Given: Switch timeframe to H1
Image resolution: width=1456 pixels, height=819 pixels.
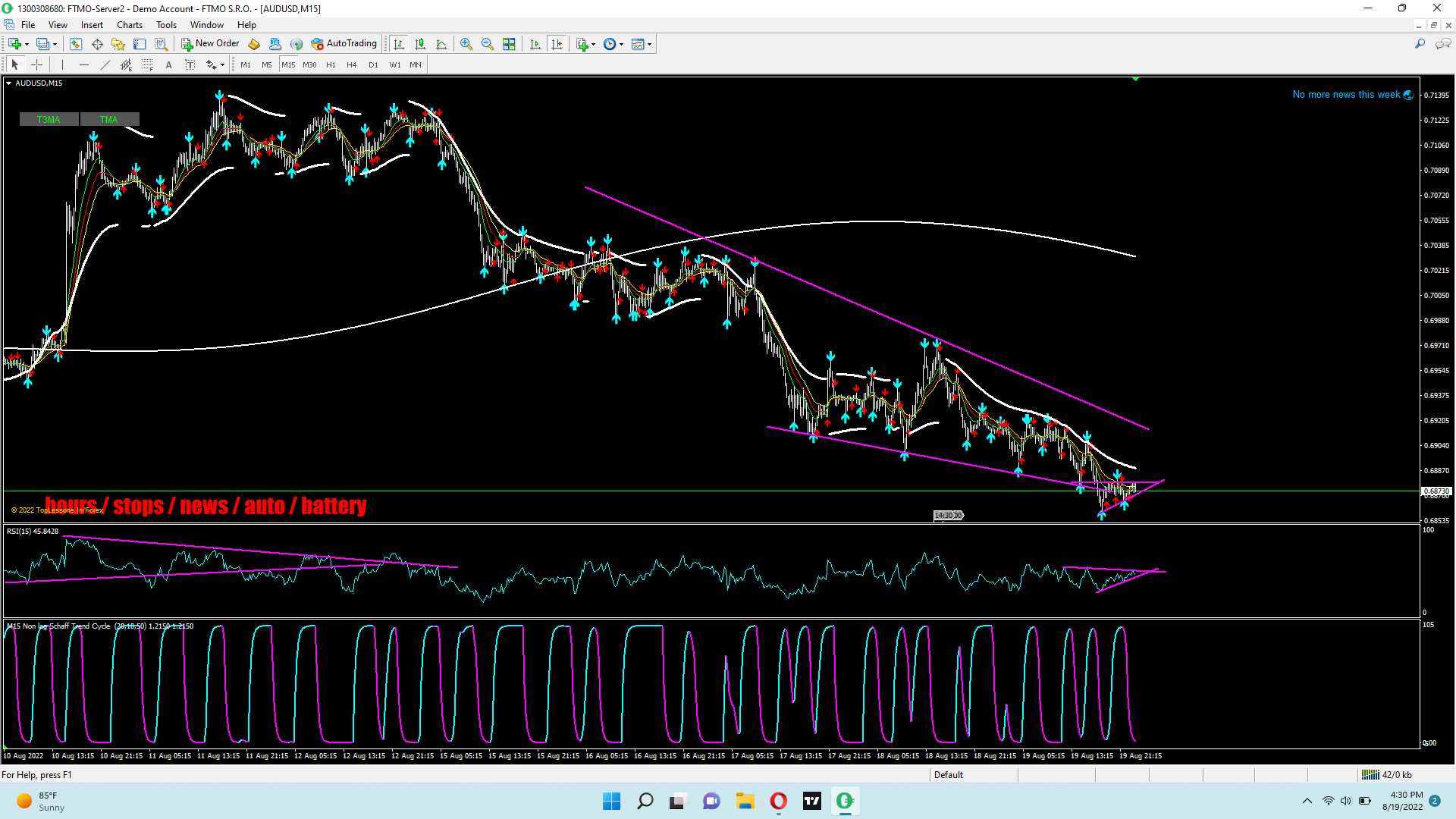Looking at the screenshot, I should (331, 65).
